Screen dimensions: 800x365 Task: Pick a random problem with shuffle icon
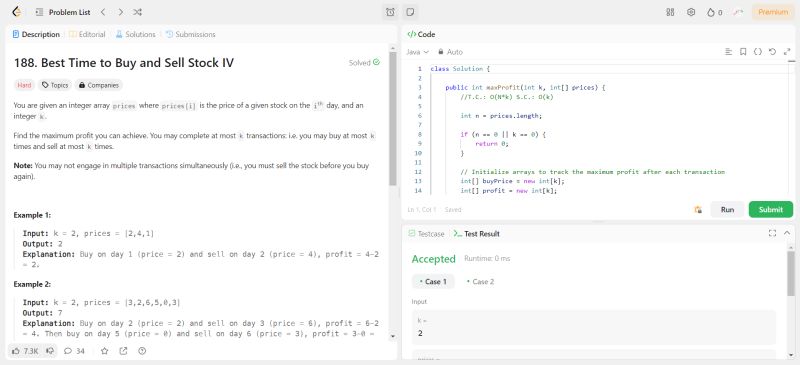point(137,12)
